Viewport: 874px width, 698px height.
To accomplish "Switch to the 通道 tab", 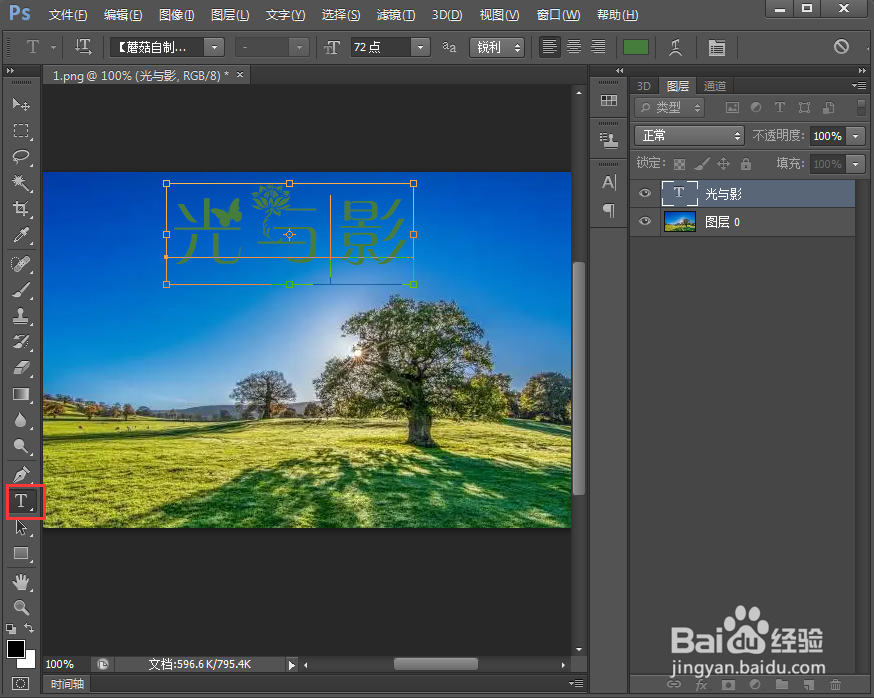I will point(715,86).
